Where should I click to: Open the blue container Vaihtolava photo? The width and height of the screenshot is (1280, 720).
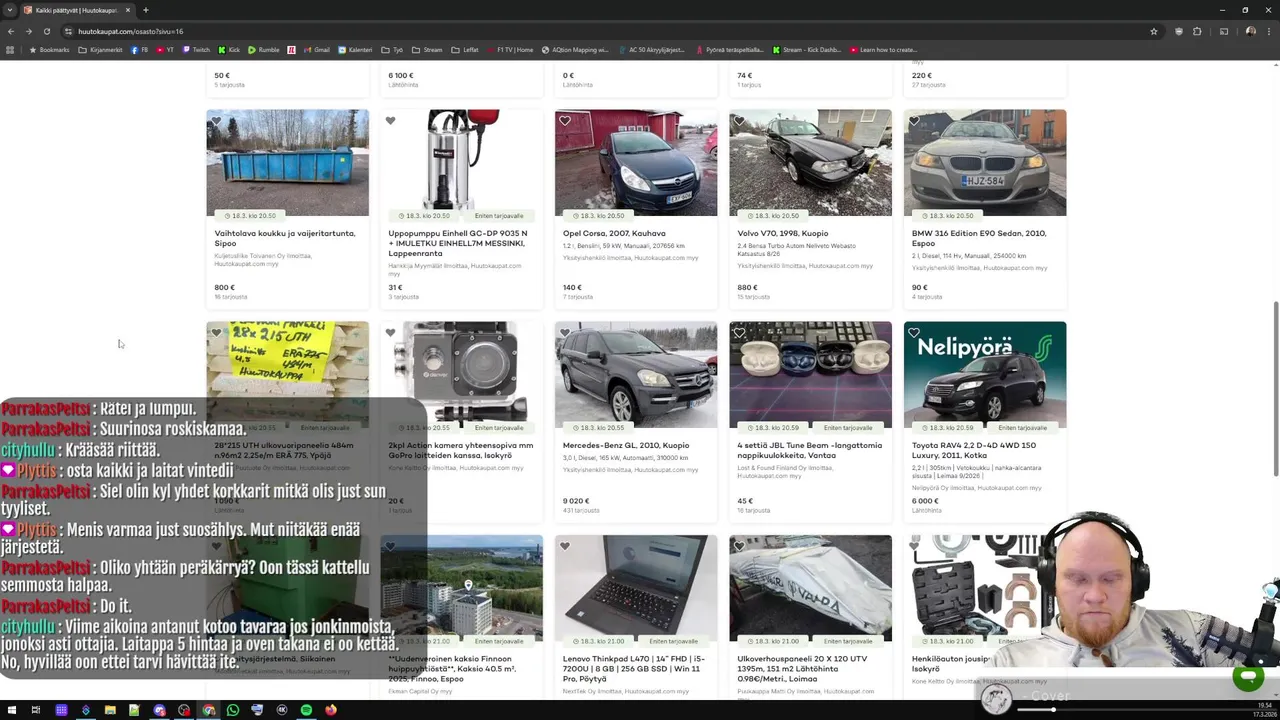coord(287,162)
